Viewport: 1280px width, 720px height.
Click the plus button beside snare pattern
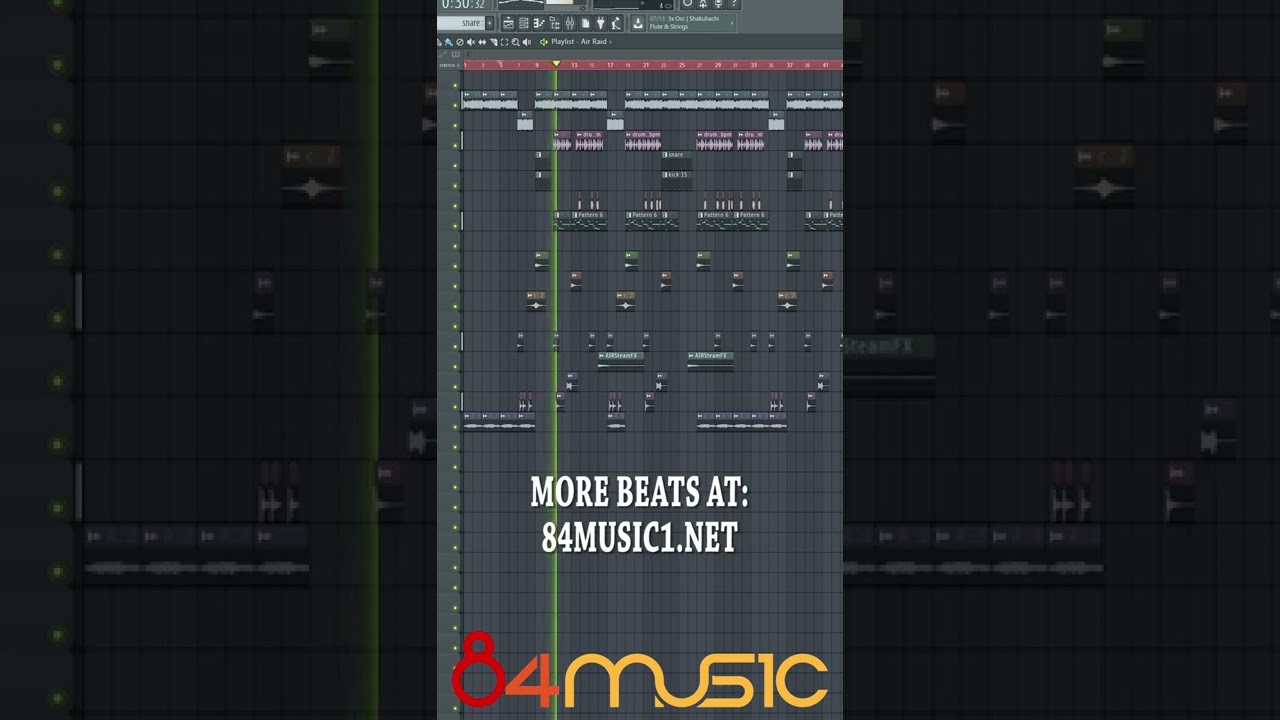(x=490, y=23)
